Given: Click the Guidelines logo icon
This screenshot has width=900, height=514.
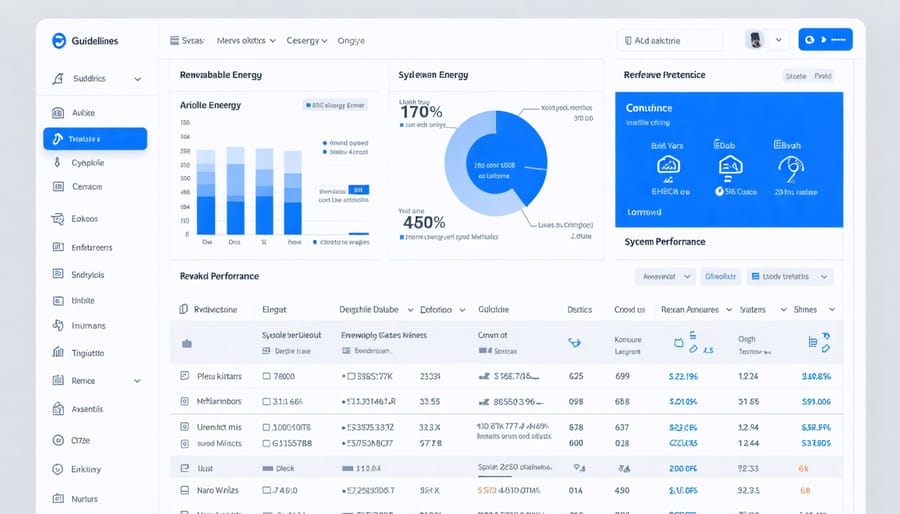Looking at the screenshot, I should click(x=58, y=40).
